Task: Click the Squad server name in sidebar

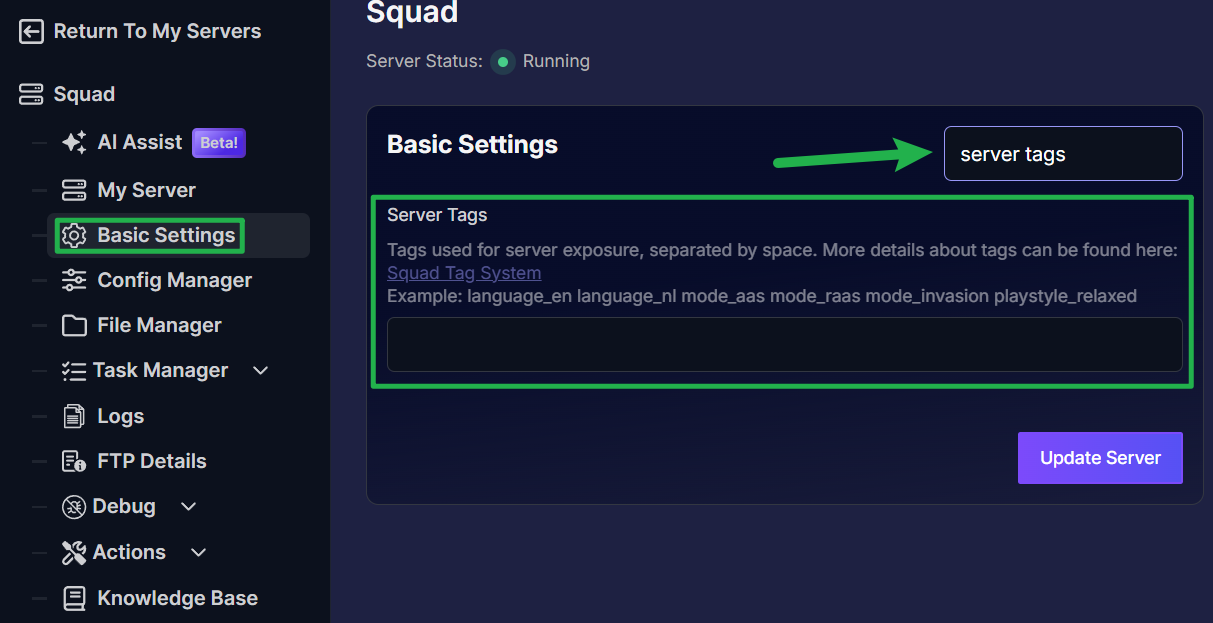Action: tap(84, 94)
